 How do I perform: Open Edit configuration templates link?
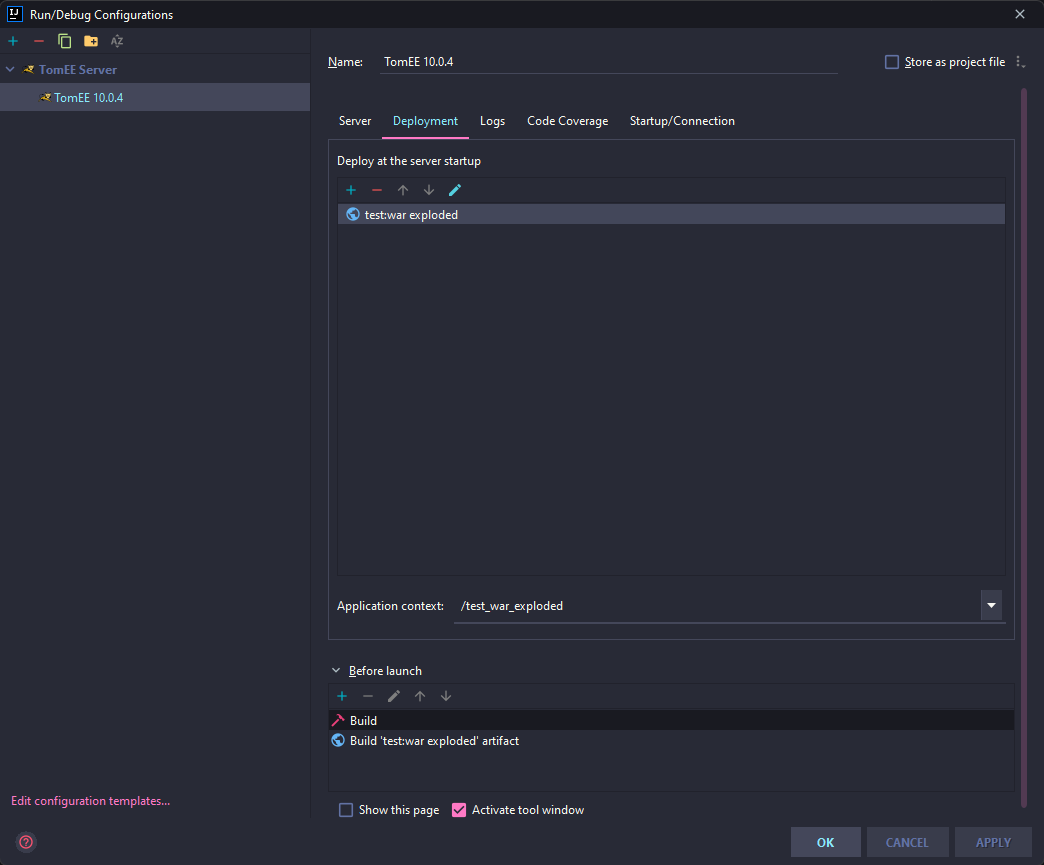90,800
